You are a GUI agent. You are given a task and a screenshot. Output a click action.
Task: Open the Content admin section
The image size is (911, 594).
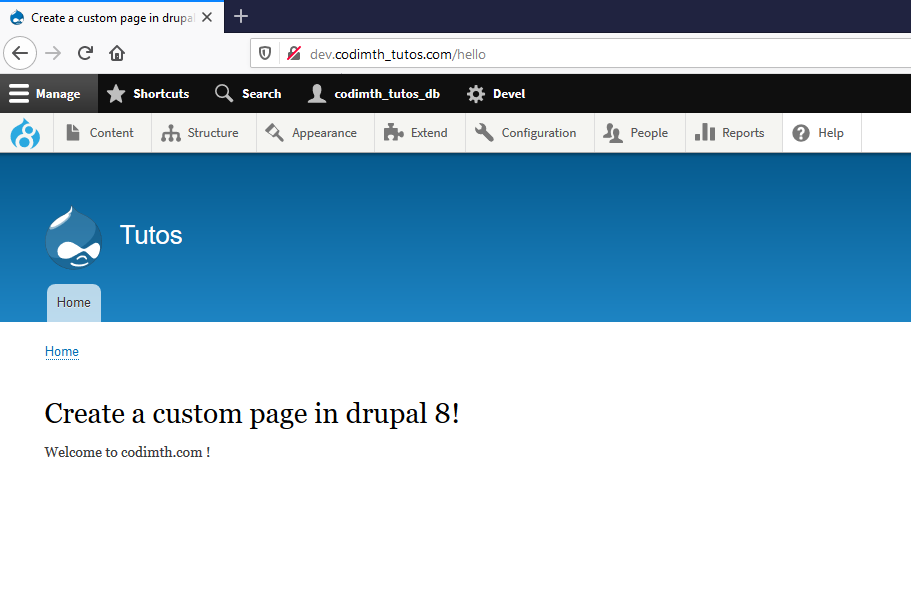pyautogui.click(x=101, y=132)
